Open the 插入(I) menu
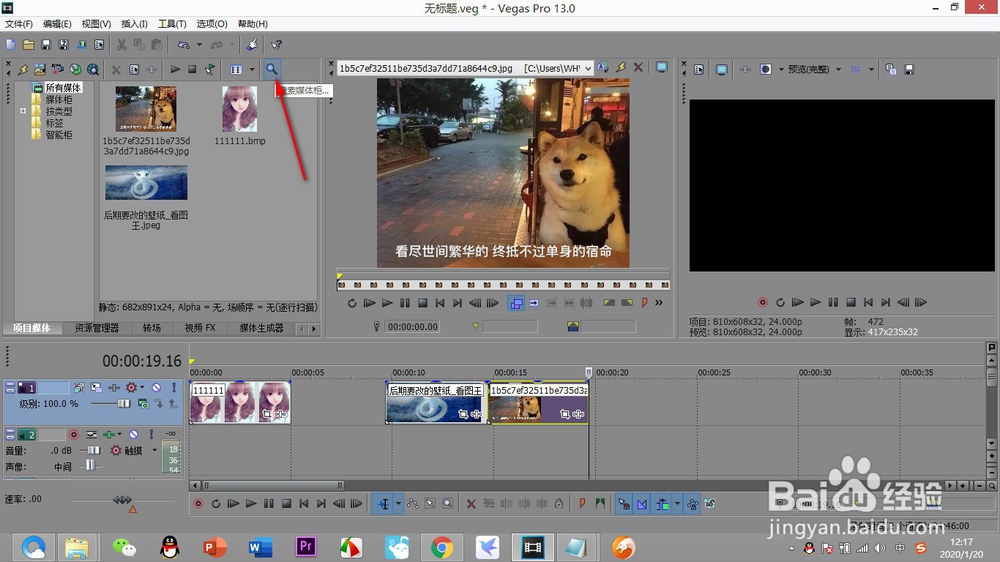This screenshot has height=562, width=1000. (134, 24)
